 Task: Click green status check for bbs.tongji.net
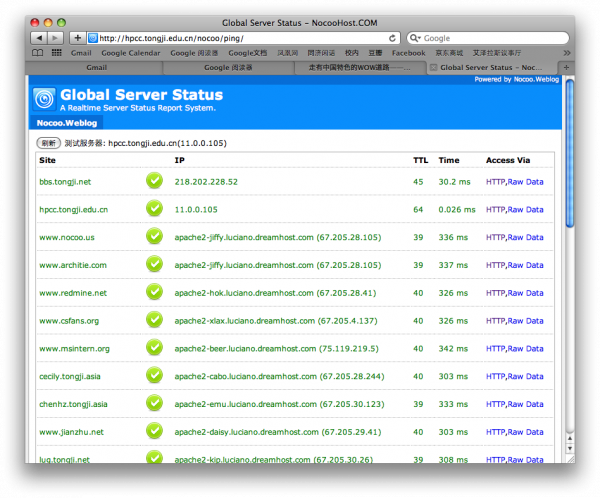154,181
